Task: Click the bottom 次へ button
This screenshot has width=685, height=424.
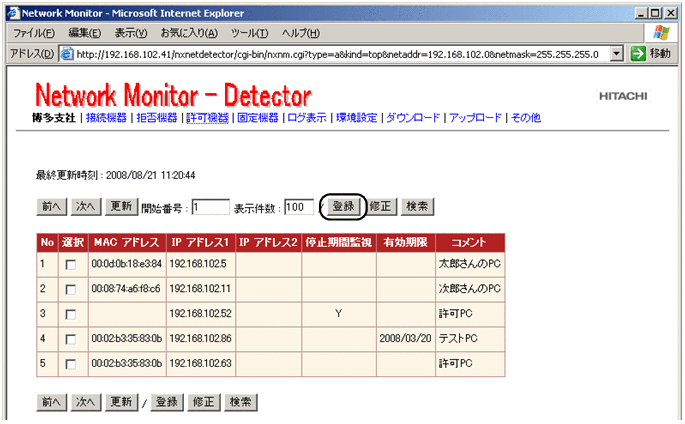Action: (86, 402)
